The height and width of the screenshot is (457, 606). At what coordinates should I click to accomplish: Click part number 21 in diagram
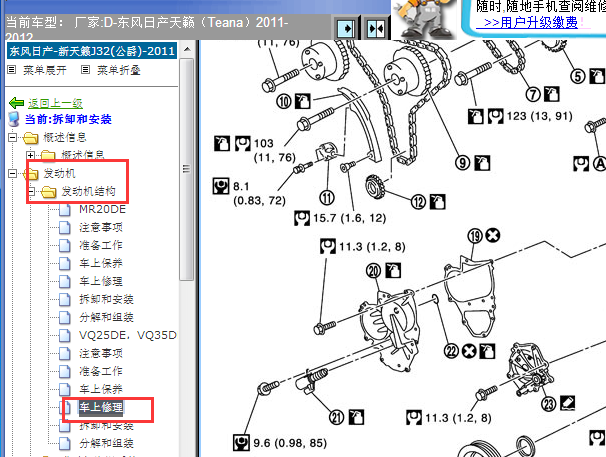click(x=337, y=417)
